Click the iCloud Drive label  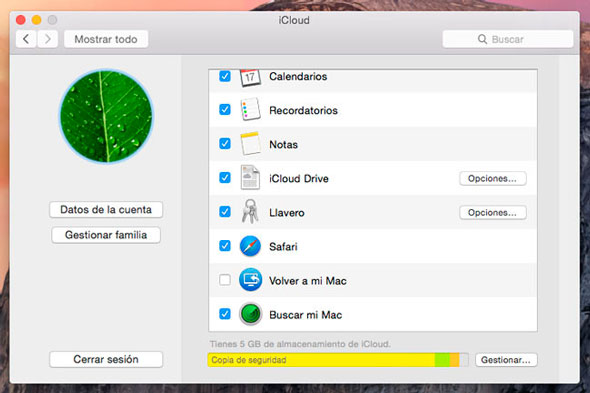[299, 178]
